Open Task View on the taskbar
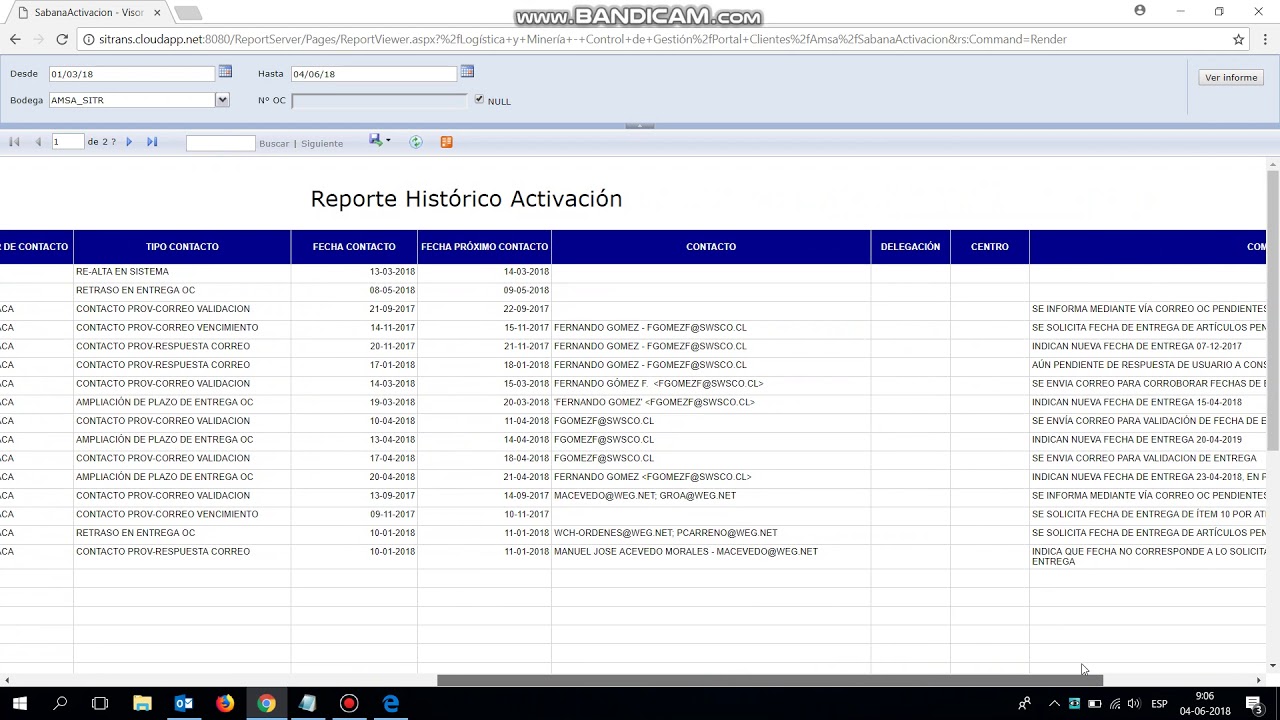1280x720 pixels. pos(100,703)
